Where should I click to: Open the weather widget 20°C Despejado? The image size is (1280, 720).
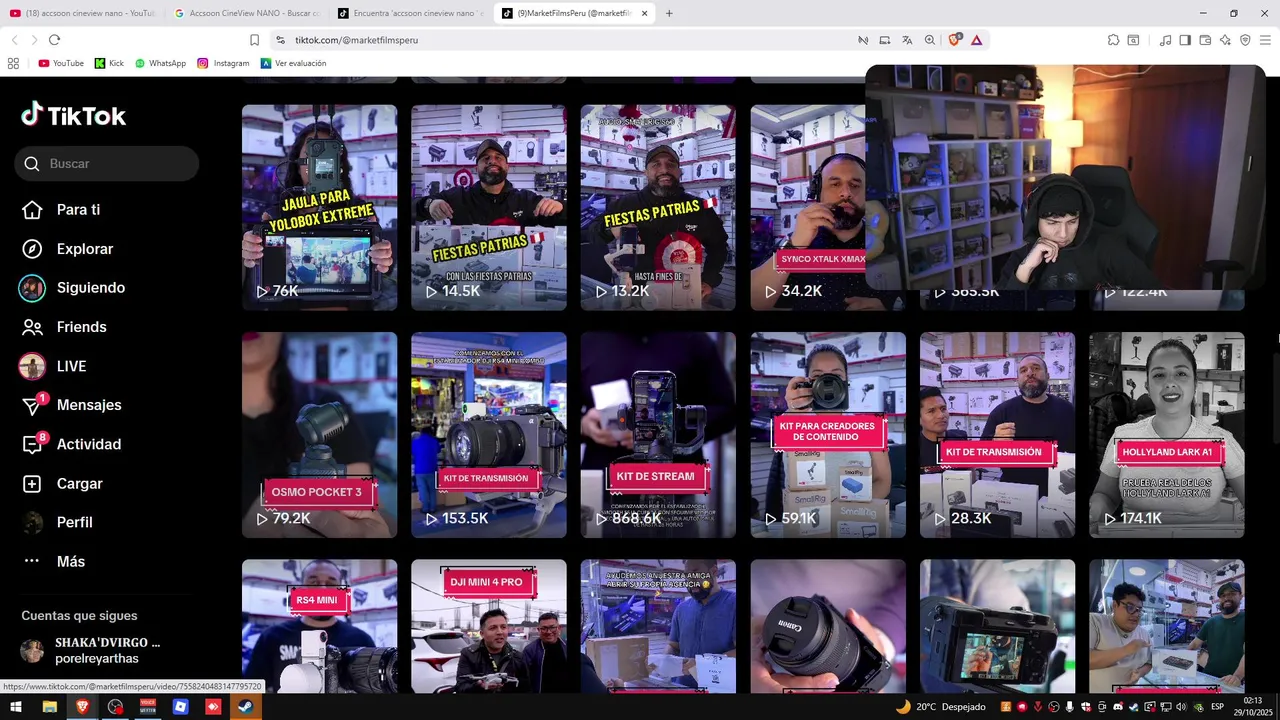(941, 707)
